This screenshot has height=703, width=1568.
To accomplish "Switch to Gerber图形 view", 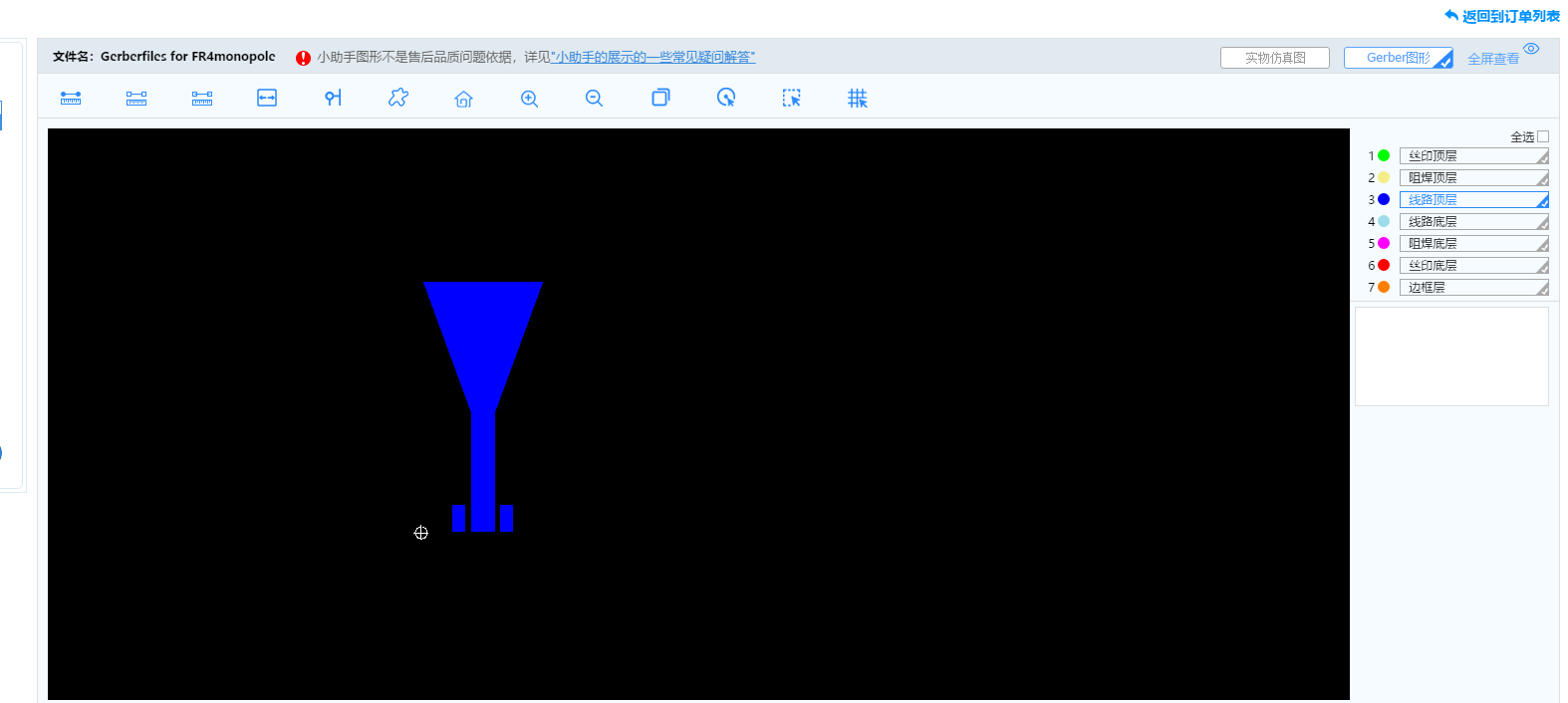I will 1399,58.
